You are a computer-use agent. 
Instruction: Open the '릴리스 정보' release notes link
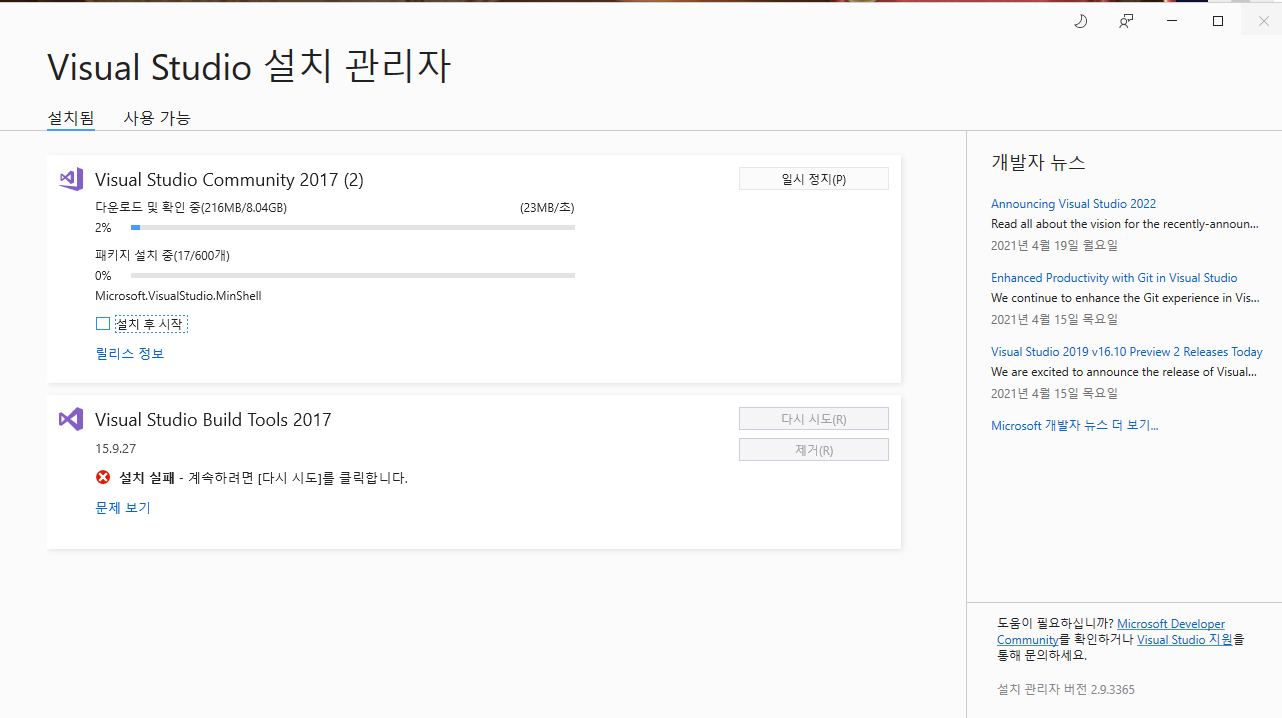129,354
